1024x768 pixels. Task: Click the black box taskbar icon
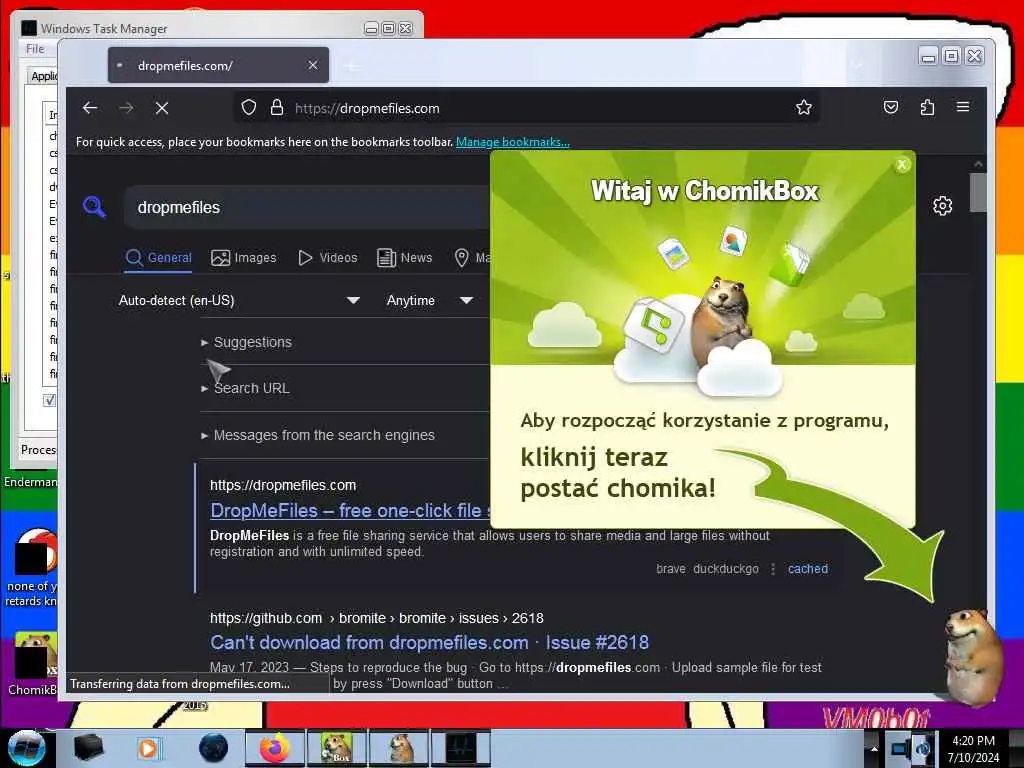click(88, 748)
